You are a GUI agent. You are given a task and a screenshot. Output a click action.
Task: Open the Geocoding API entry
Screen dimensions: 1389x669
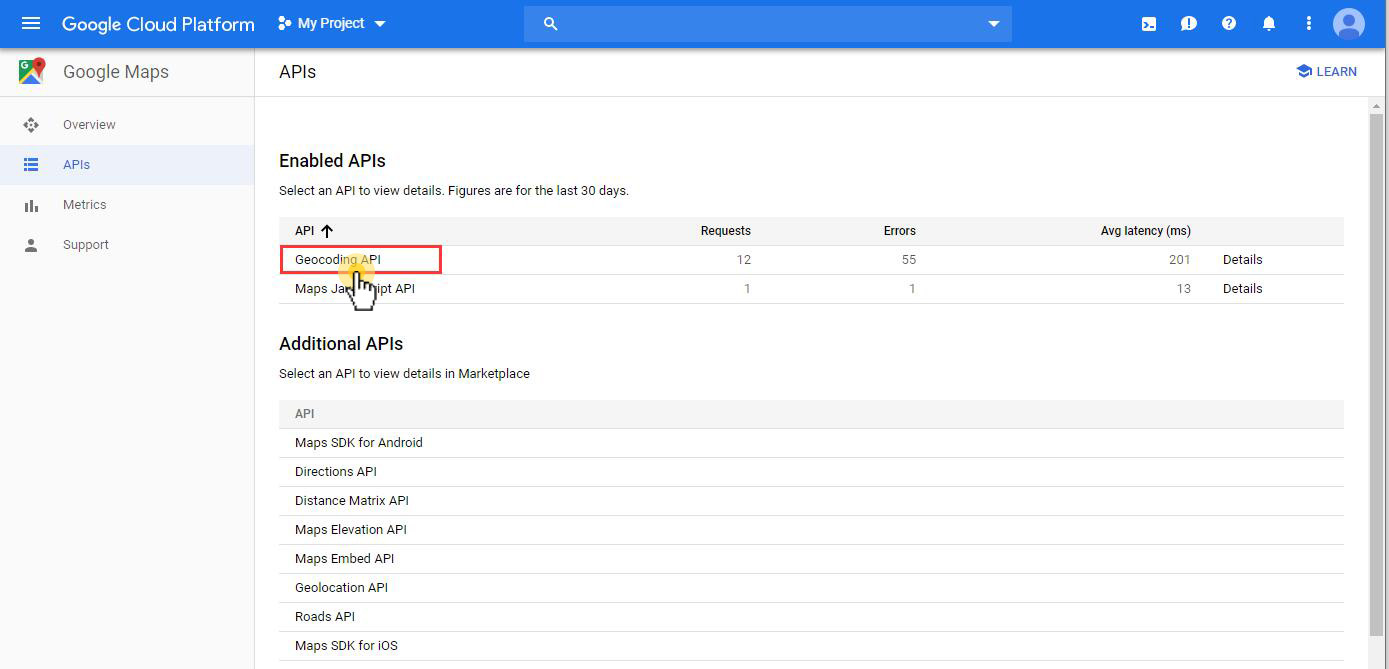click(x=338, y=260)
